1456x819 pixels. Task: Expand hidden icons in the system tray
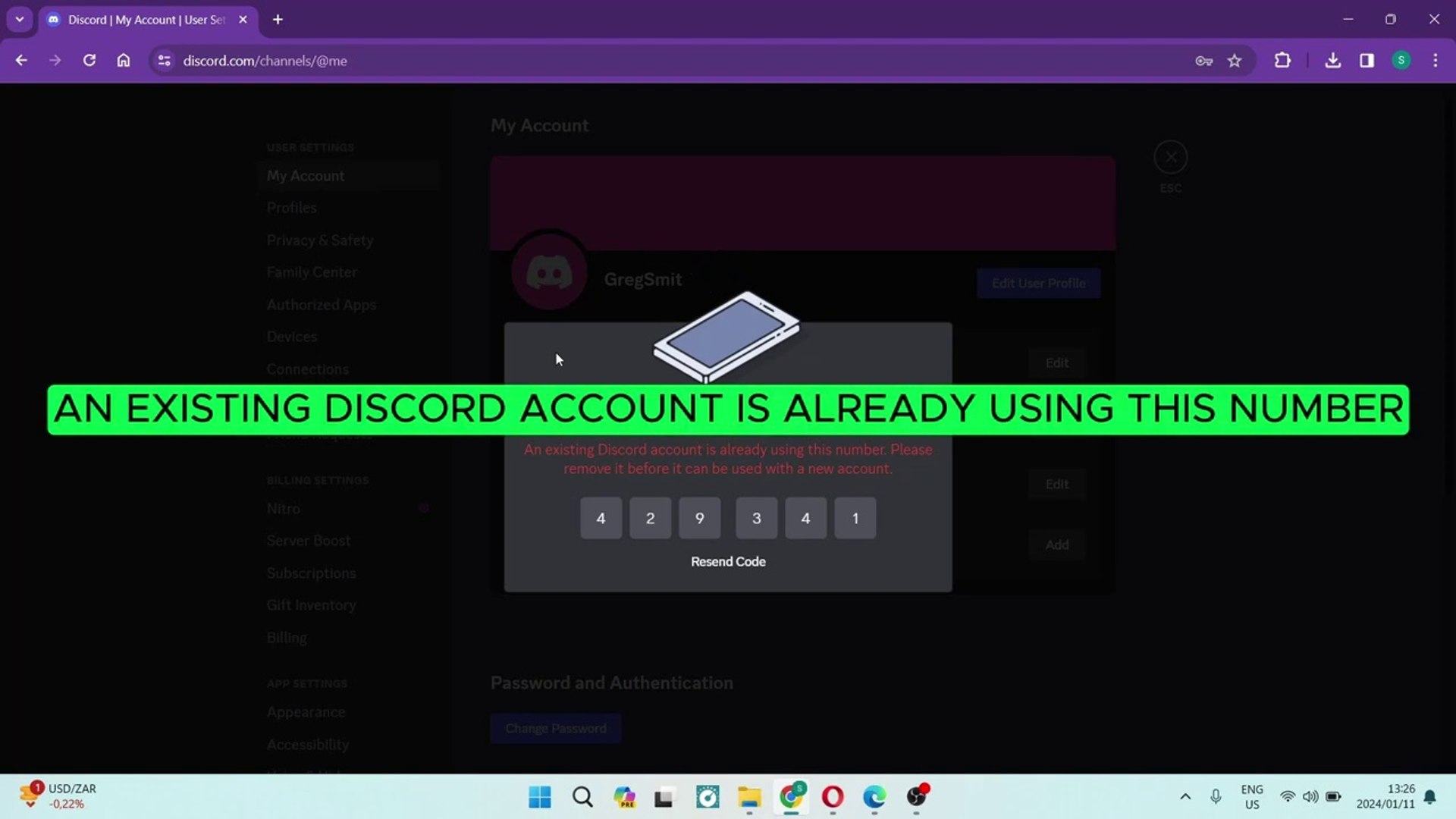pyautogui.click(x=1185, y=797)
